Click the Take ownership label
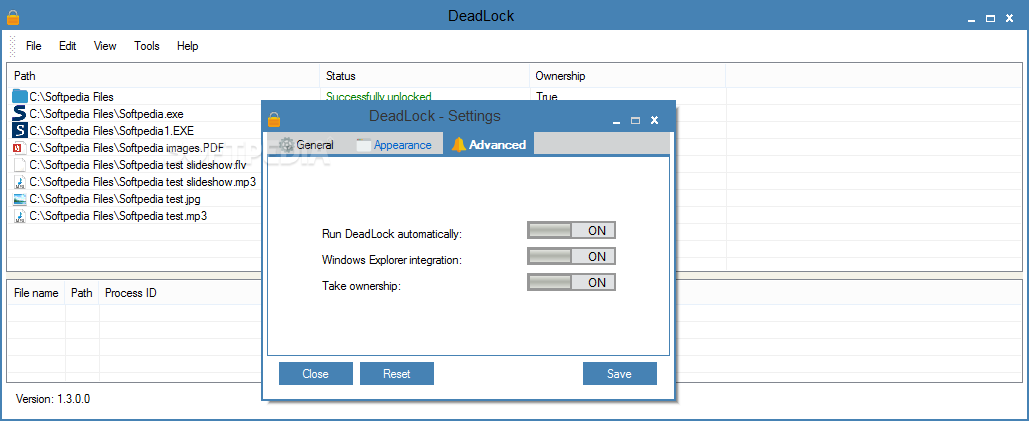This screenshot has width=1029, height=421. [x=361, y=286]
